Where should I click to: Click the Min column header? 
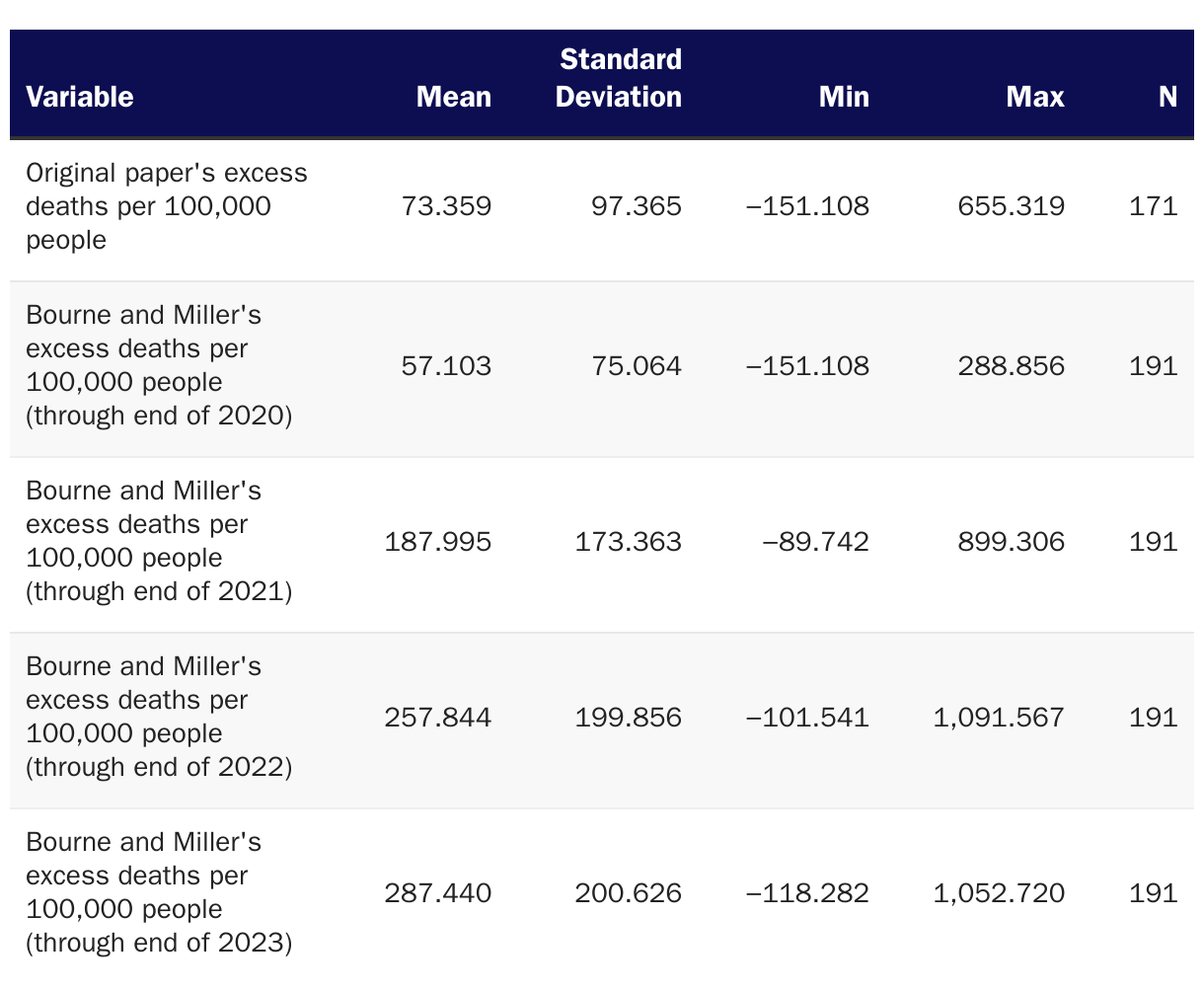844,97
